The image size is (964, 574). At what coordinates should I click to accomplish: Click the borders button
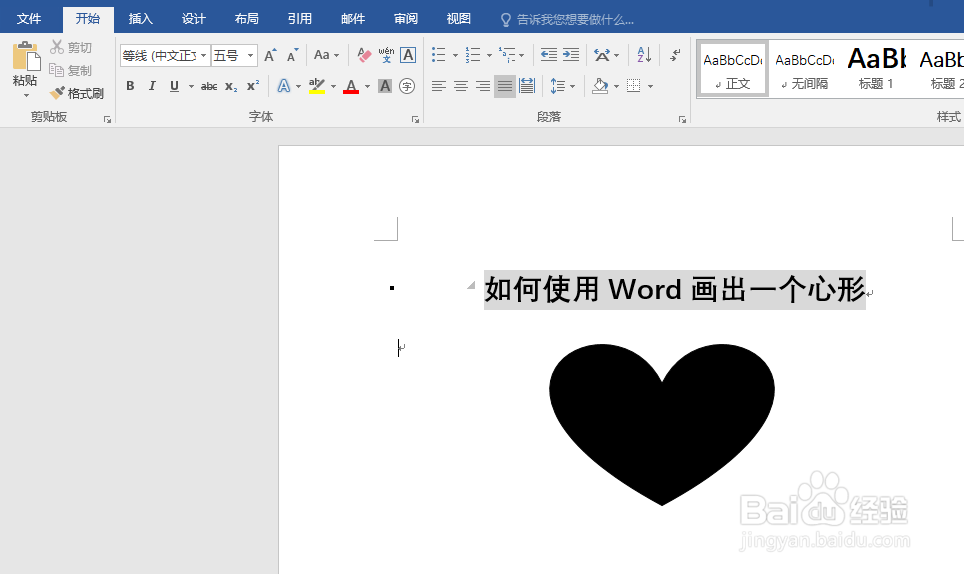click(x=634, y=86)
